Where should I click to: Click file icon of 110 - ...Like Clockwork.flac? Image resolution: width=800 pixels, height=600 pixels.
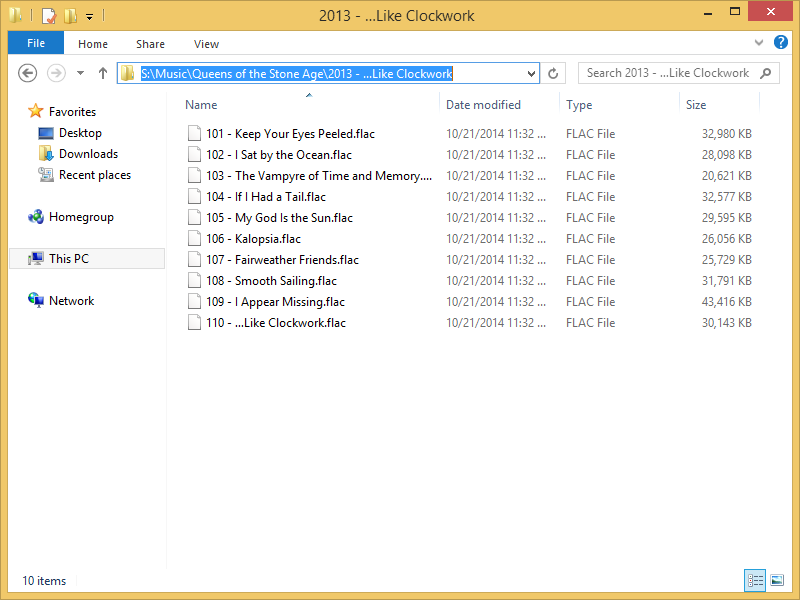(x=194, y=322)
